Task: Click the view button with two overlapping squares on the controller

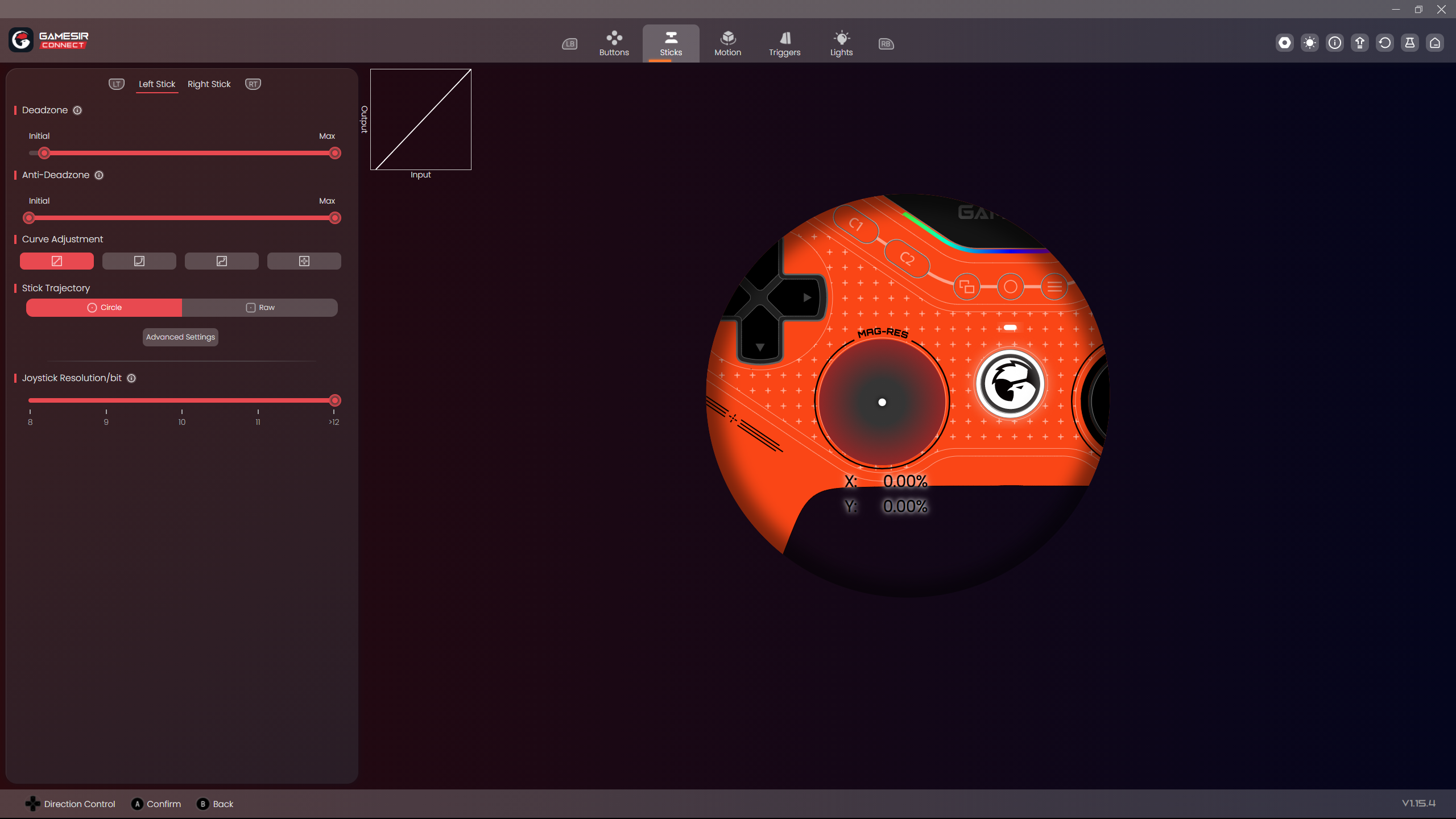Action: click(967, 287)
